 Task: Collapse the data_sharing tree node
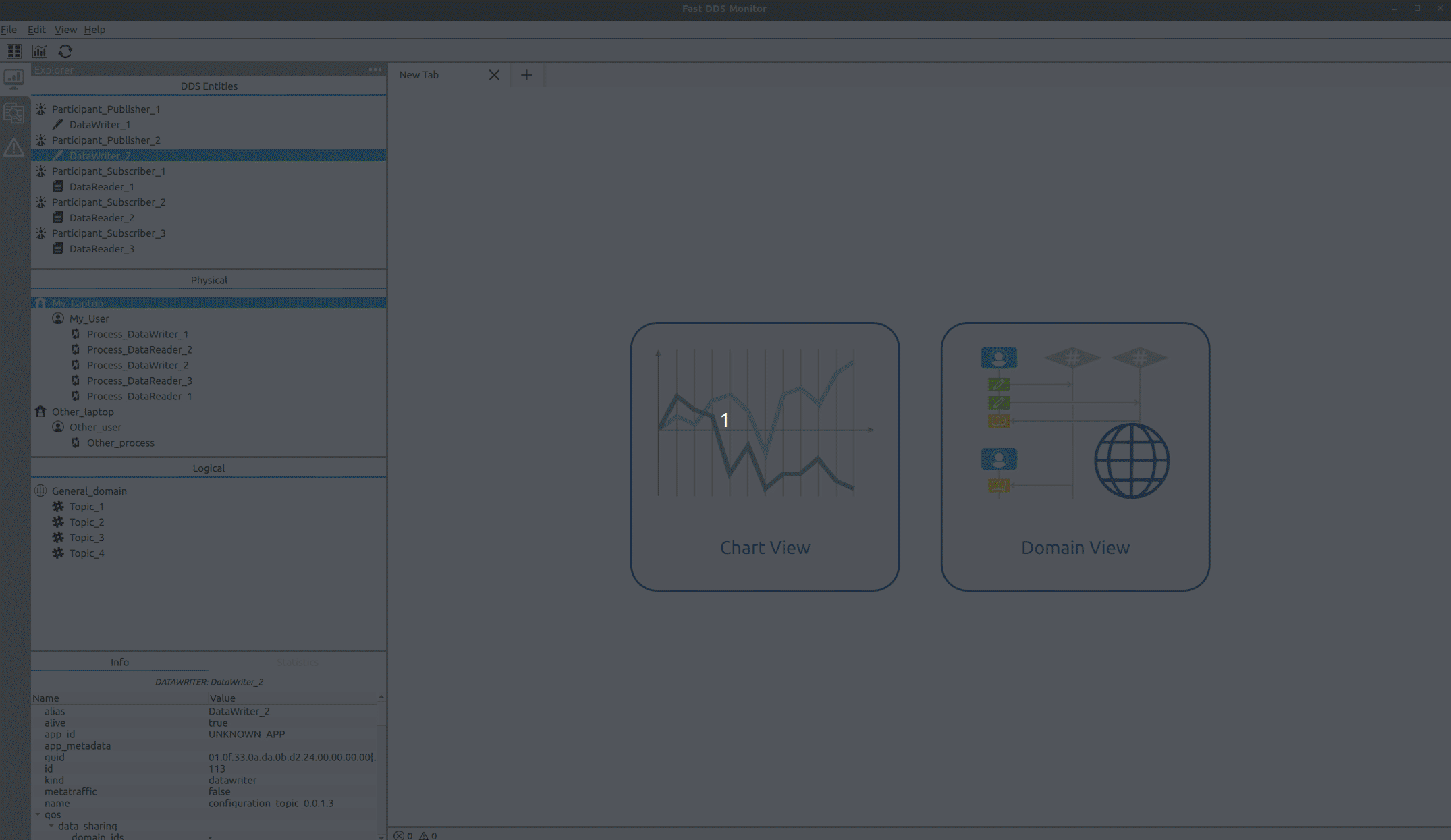pos(51,826)
